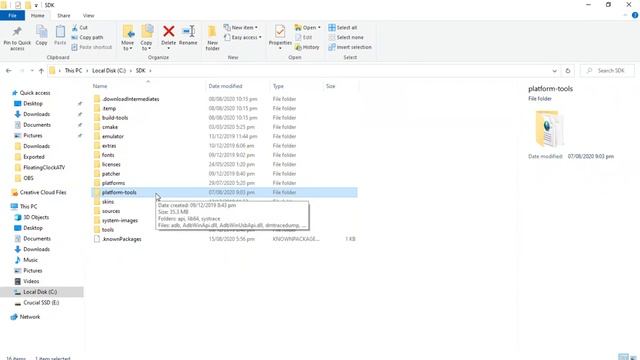Click the Refresh button beside the address bar
Image resolution: width=640 pixels, height=360 pixels.
pyautogui.click(x=568, y=71)
